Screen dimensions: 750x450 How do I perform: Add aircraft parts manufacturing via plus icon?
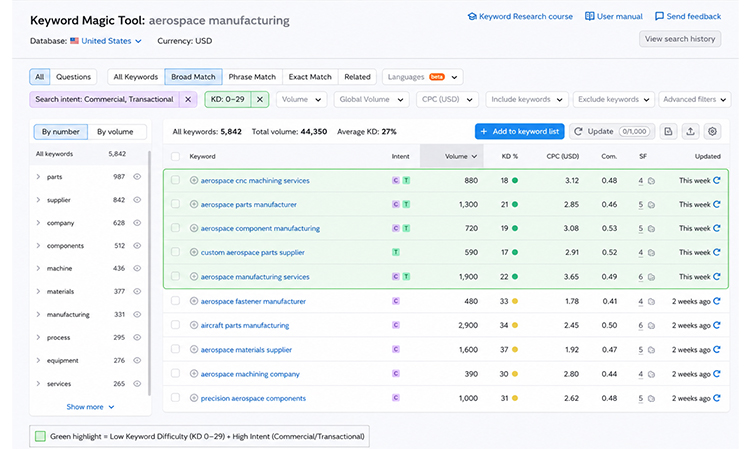point(194,325)
